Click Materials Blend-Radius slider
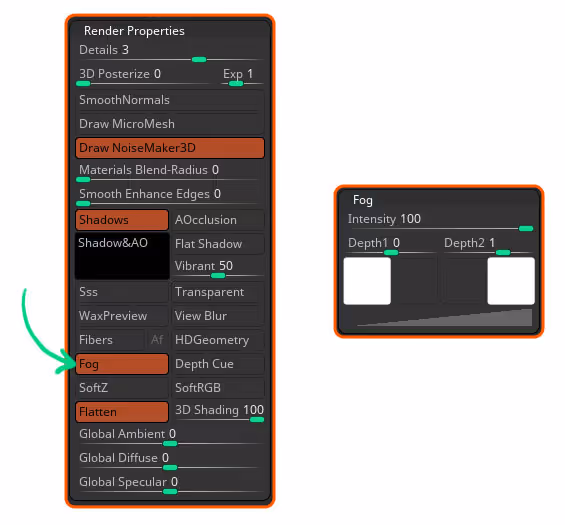The image size is (565, 525). 170,173
